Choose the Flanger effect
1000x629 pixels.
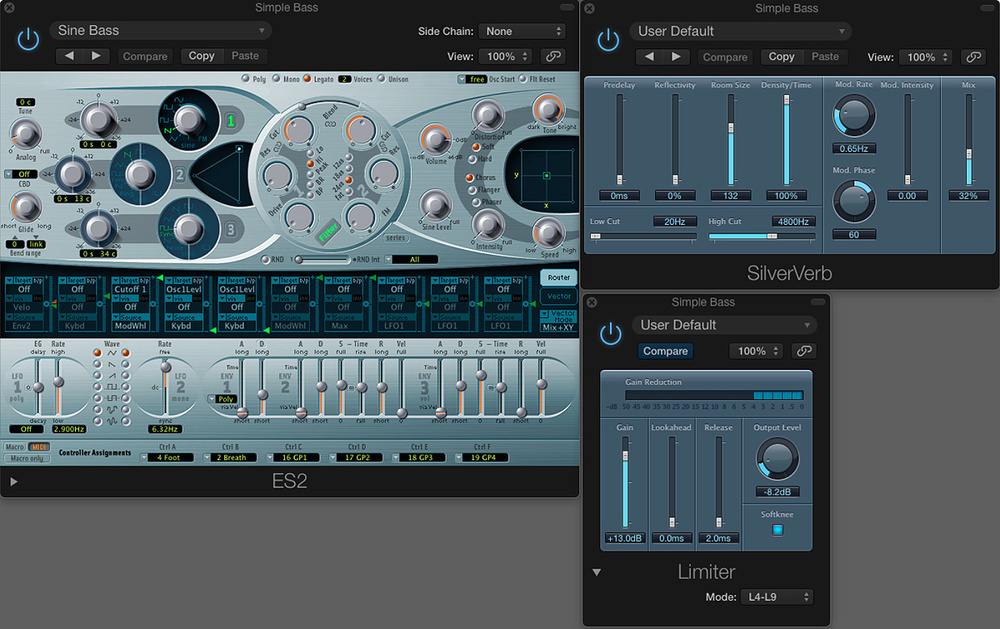point(473,189)
